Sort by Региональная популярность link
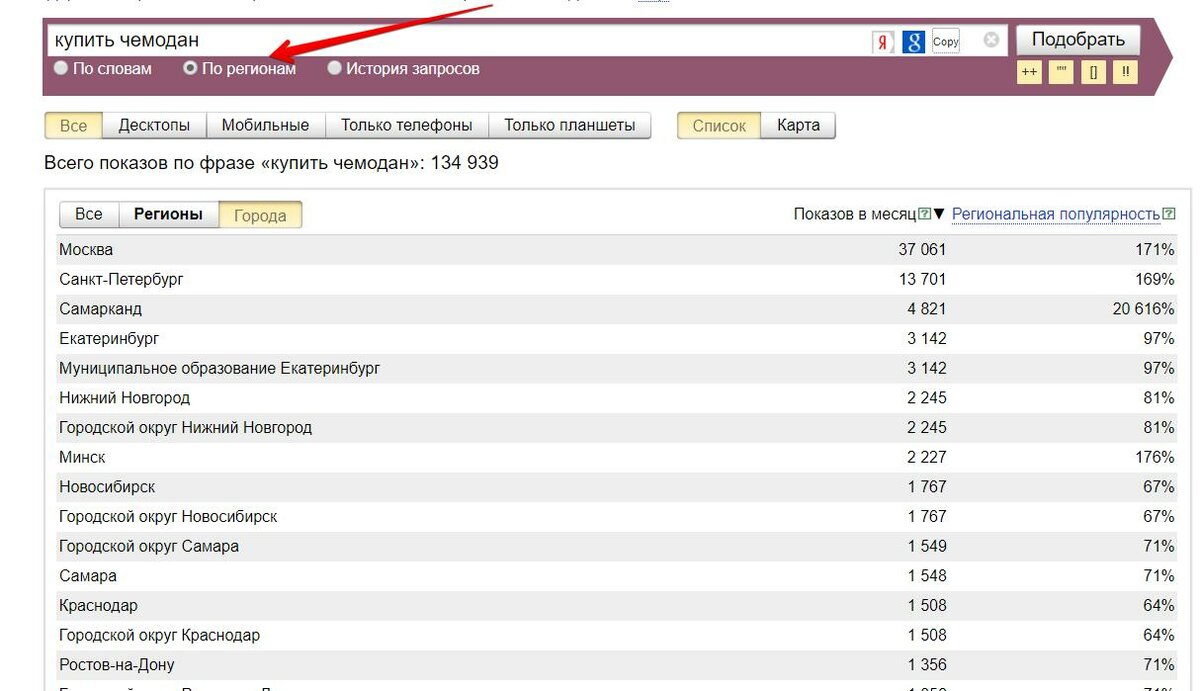1200x691 pixels. click(x=1056, y=214)
